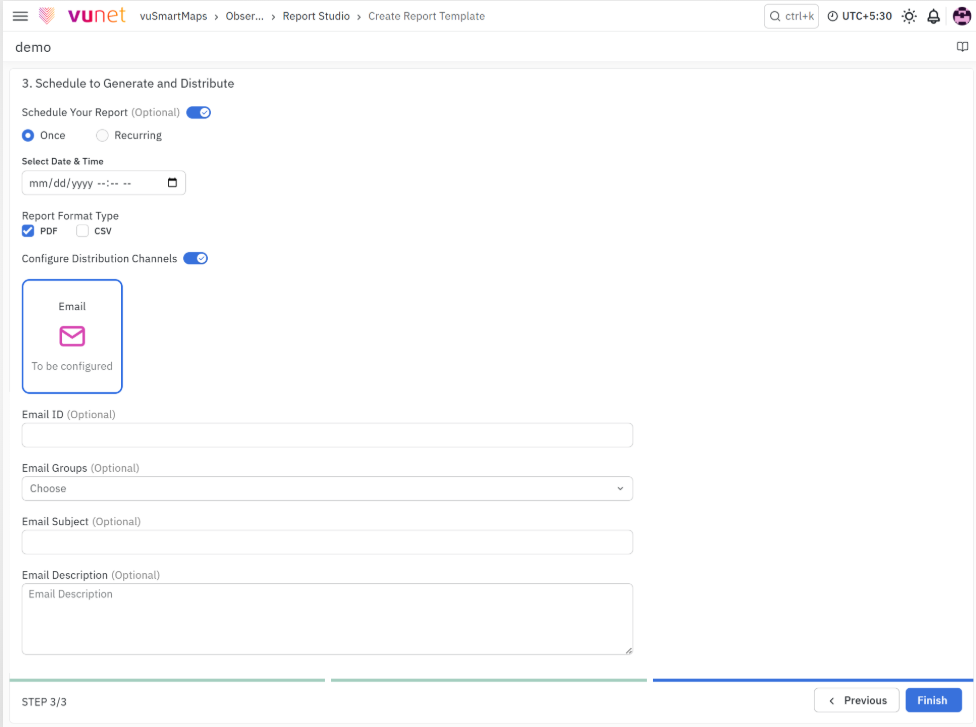Open the UTC+5:30 timezone clock

point(859,16)
